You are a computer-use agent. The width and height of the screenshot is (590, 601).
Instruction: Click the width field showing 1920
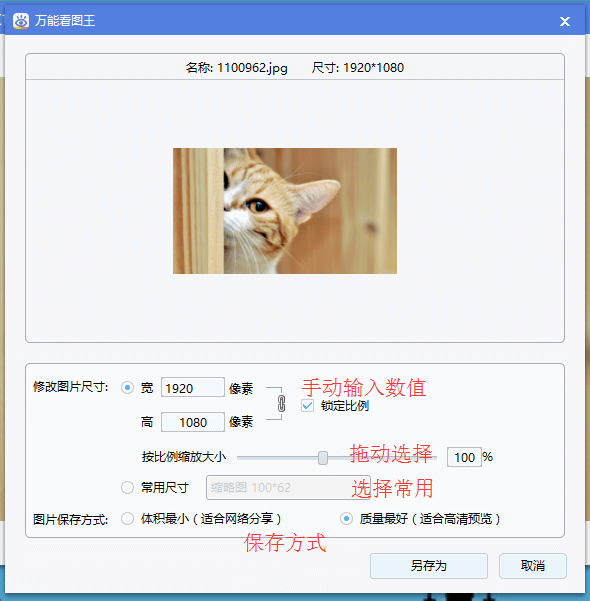pos(193,387)
